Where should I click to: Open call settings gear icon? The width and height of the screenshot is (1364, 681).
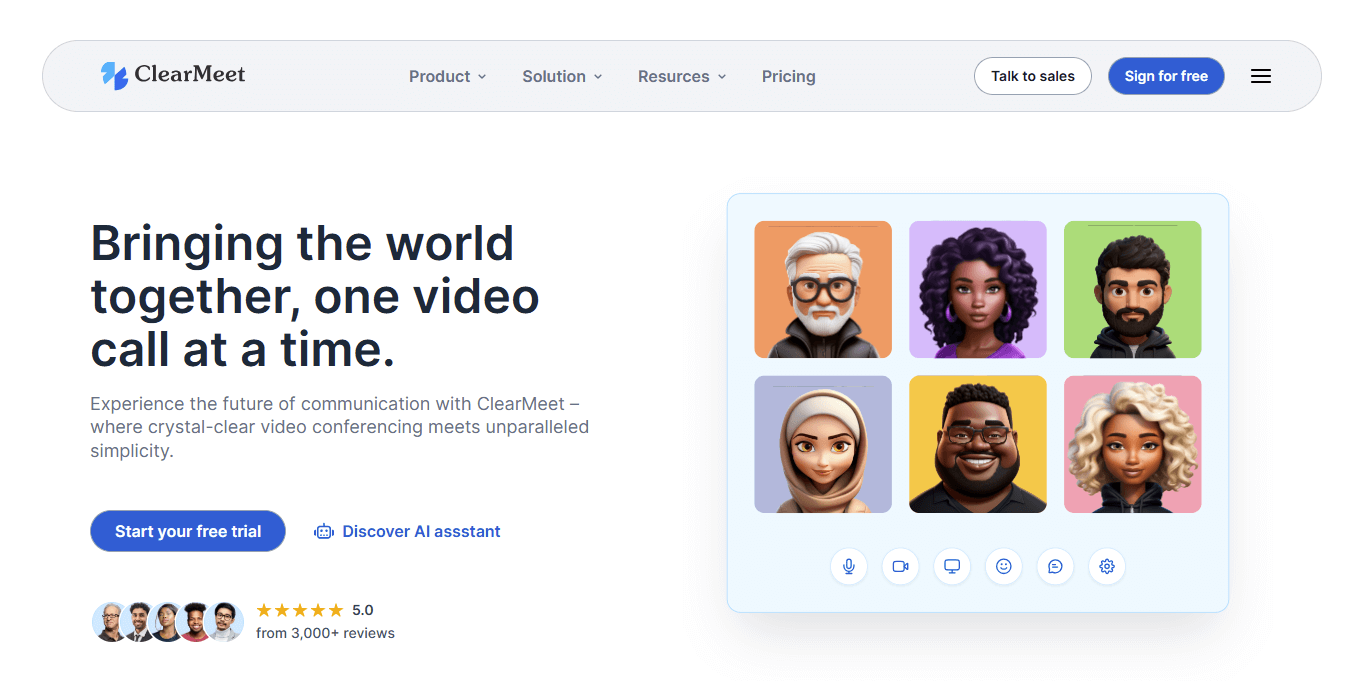point(1107,566)
